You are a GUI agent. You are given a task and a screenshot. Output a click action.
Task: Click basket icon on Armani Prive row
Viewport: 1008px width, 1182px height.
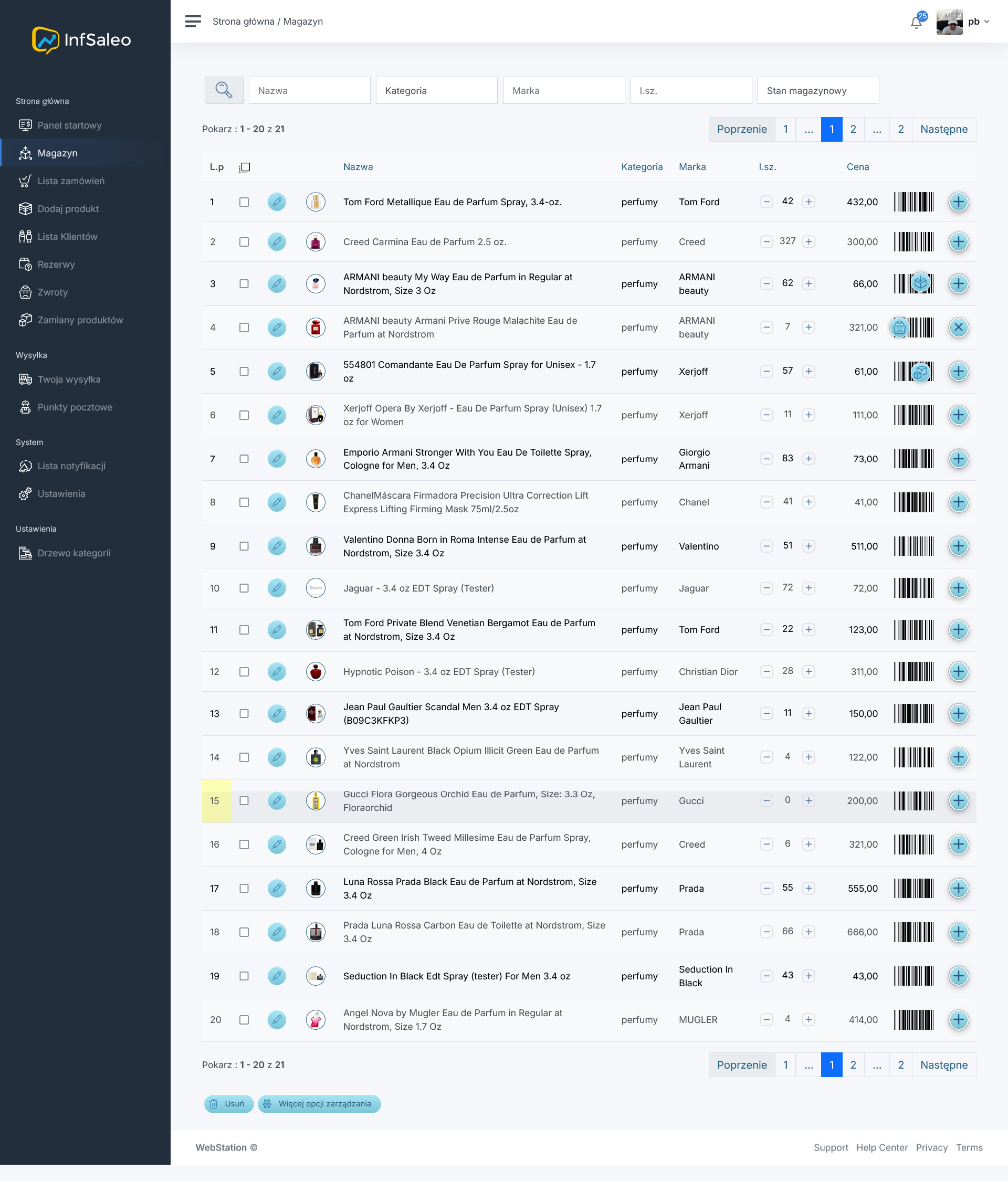pos(900,328)
